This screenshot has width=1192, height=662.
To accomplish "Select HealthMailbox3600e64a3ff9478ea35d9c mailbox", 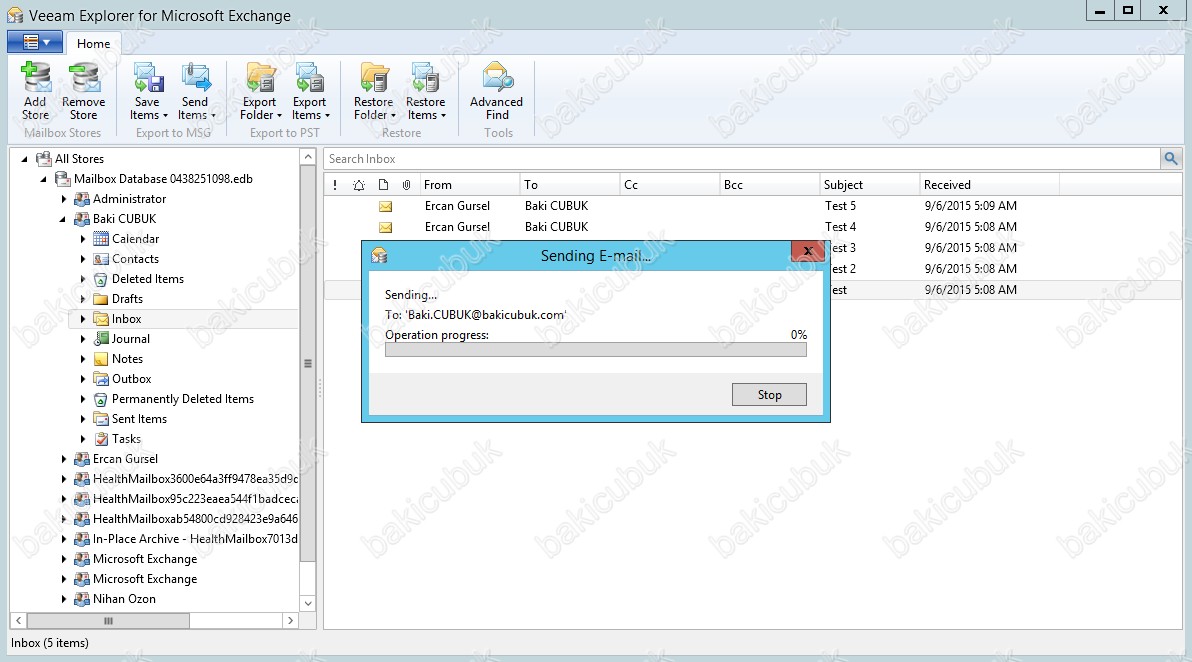I will [195, 479].
